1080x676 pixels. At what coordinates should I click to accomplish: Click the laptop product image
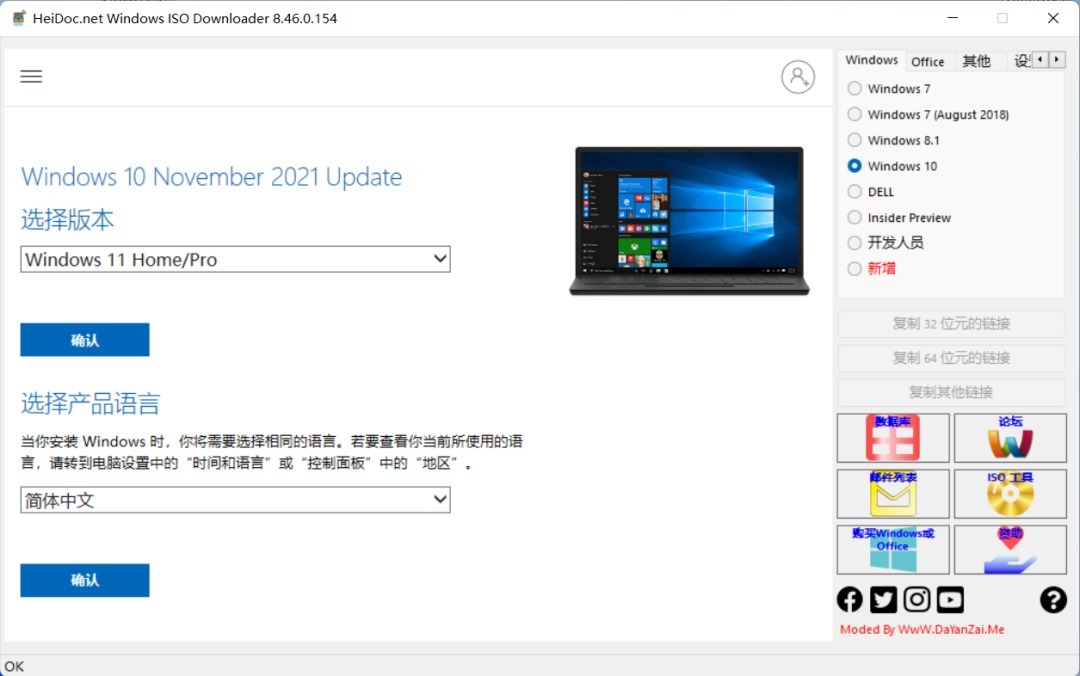coord(689,221)
